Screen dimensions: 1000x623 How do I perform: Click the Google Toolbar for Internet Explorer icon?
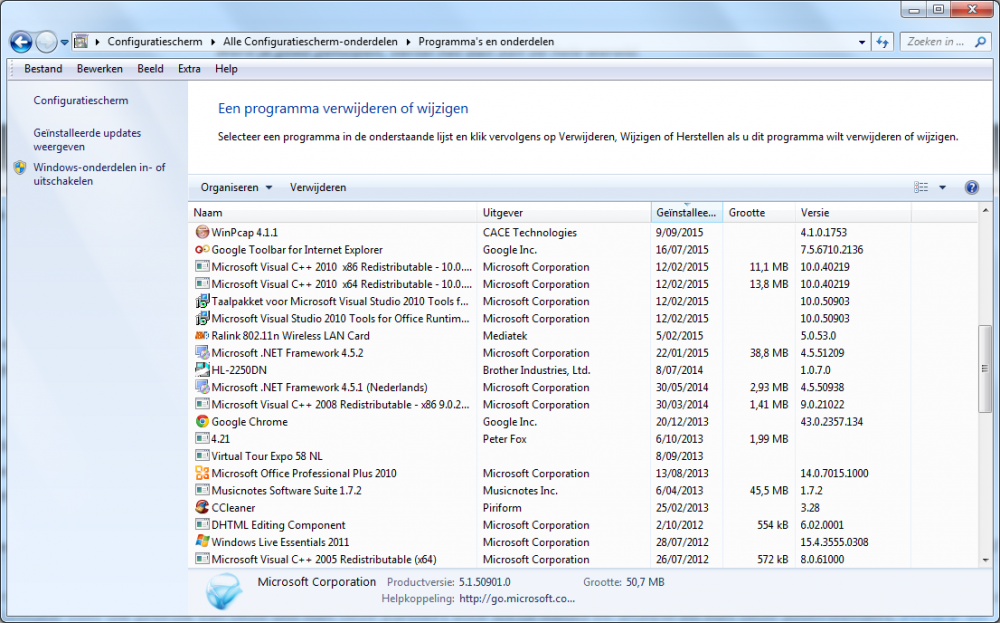202,250
